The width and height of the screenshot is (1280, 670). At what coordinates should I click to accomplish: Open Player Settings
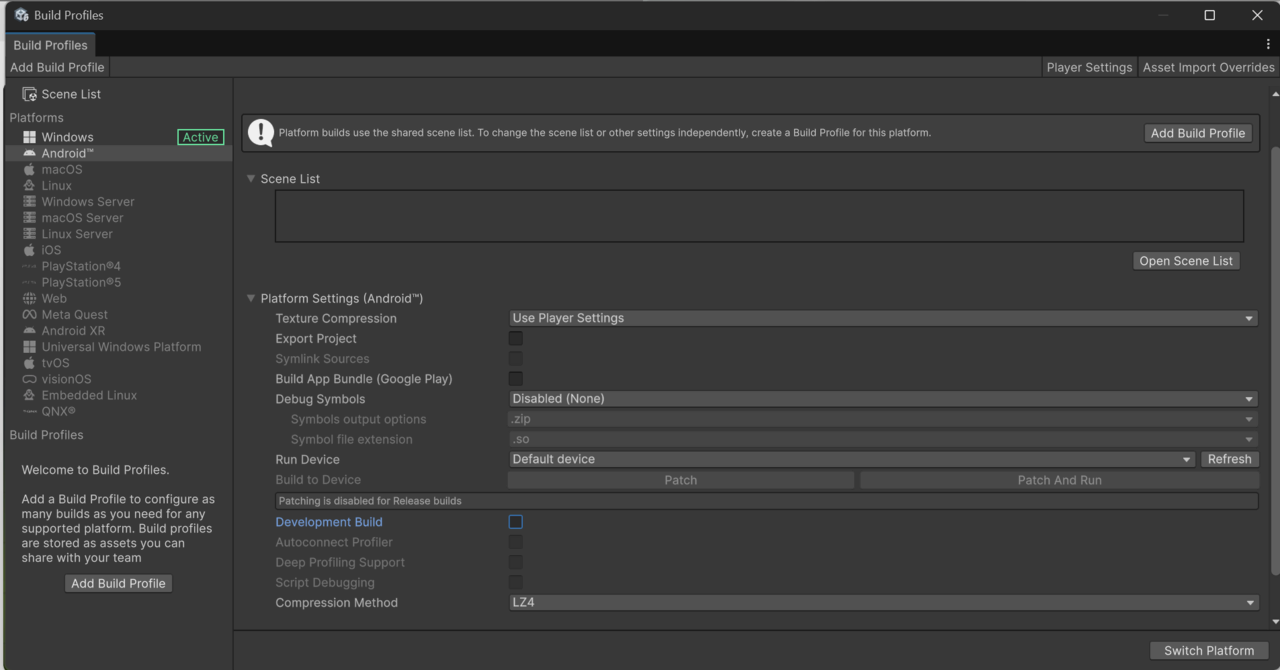[1089, 67]
